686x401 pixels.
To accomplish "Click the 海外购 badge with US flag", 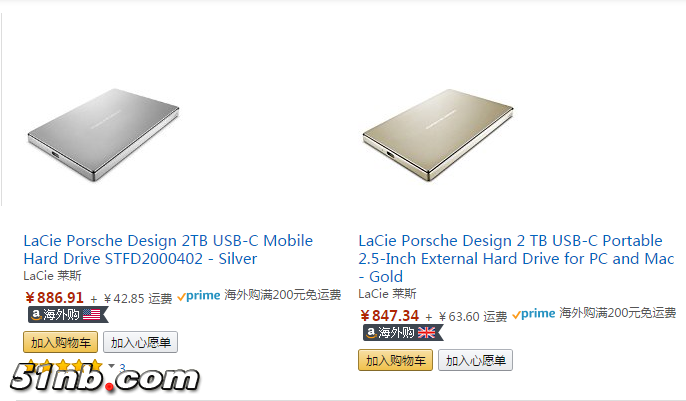I will (68, 314).
